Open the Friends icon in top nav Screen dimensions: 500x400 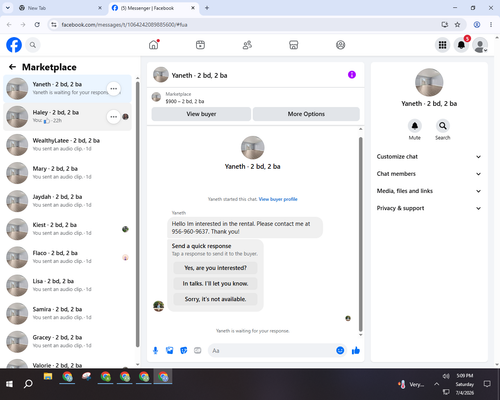coord(247,45)
